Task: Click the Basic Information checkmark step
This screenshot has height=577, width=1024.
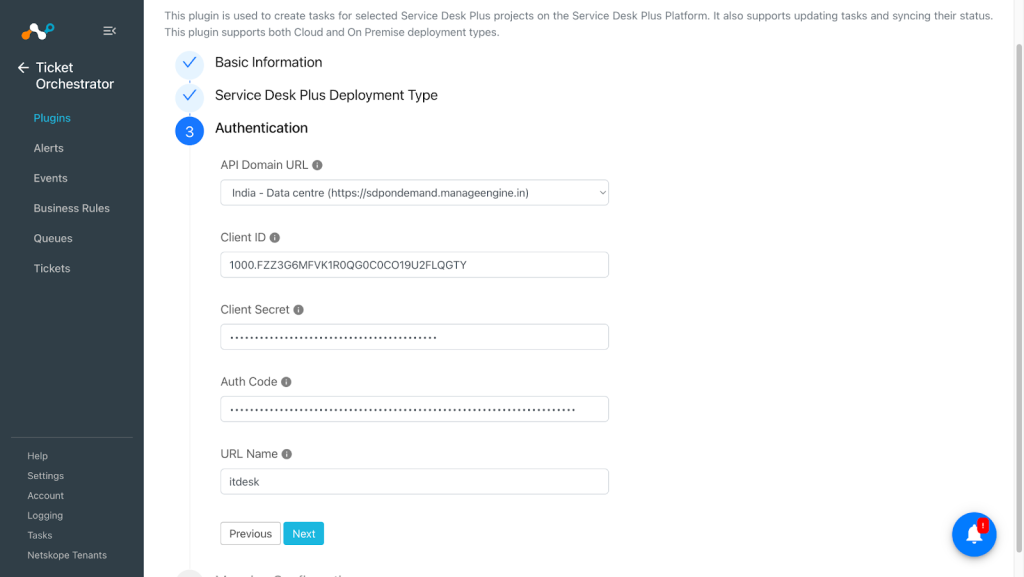Action: pos(189,63)
